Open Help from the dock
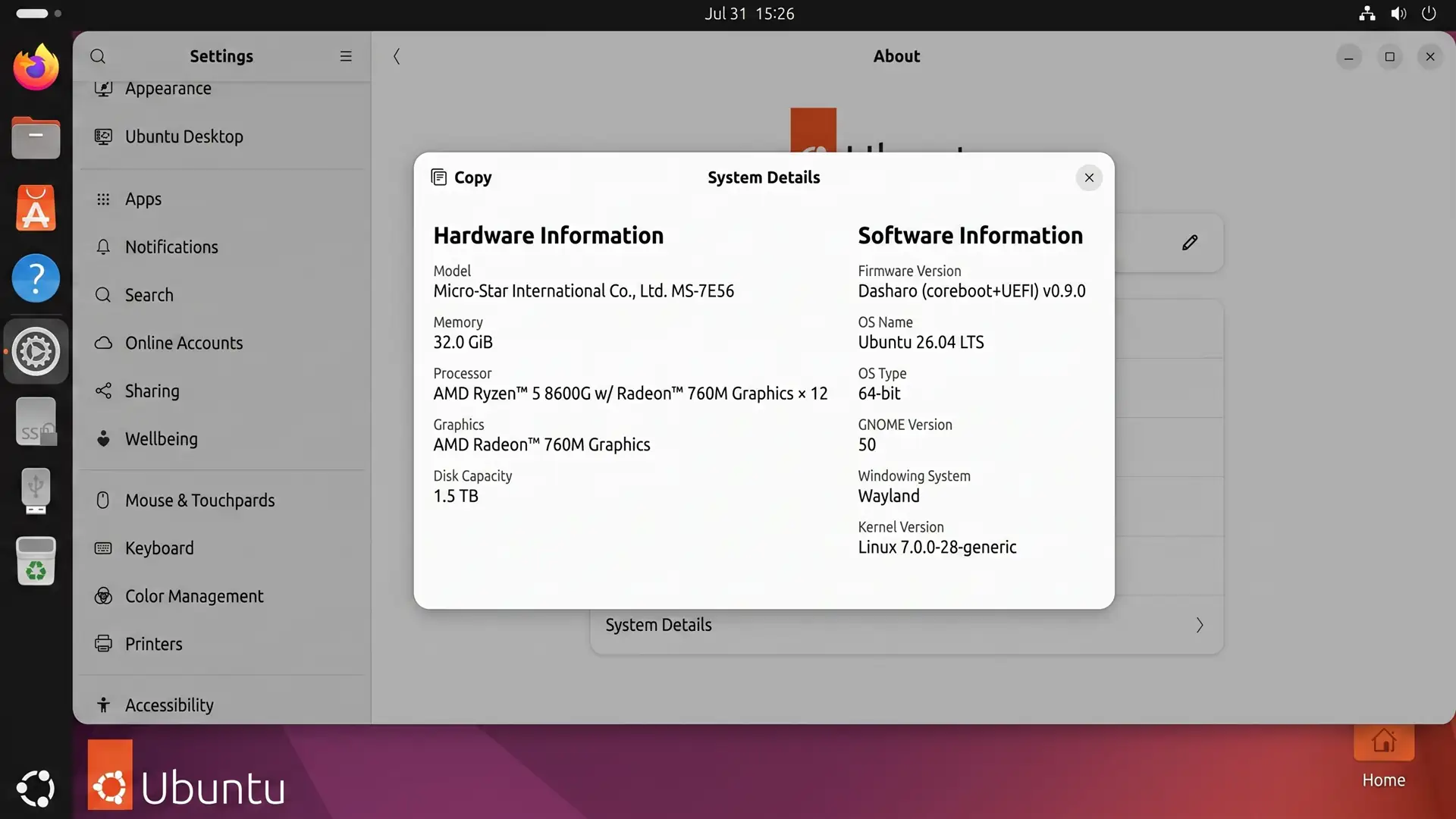The width and height of the screenshot is (1456, 819). (36, 278)
